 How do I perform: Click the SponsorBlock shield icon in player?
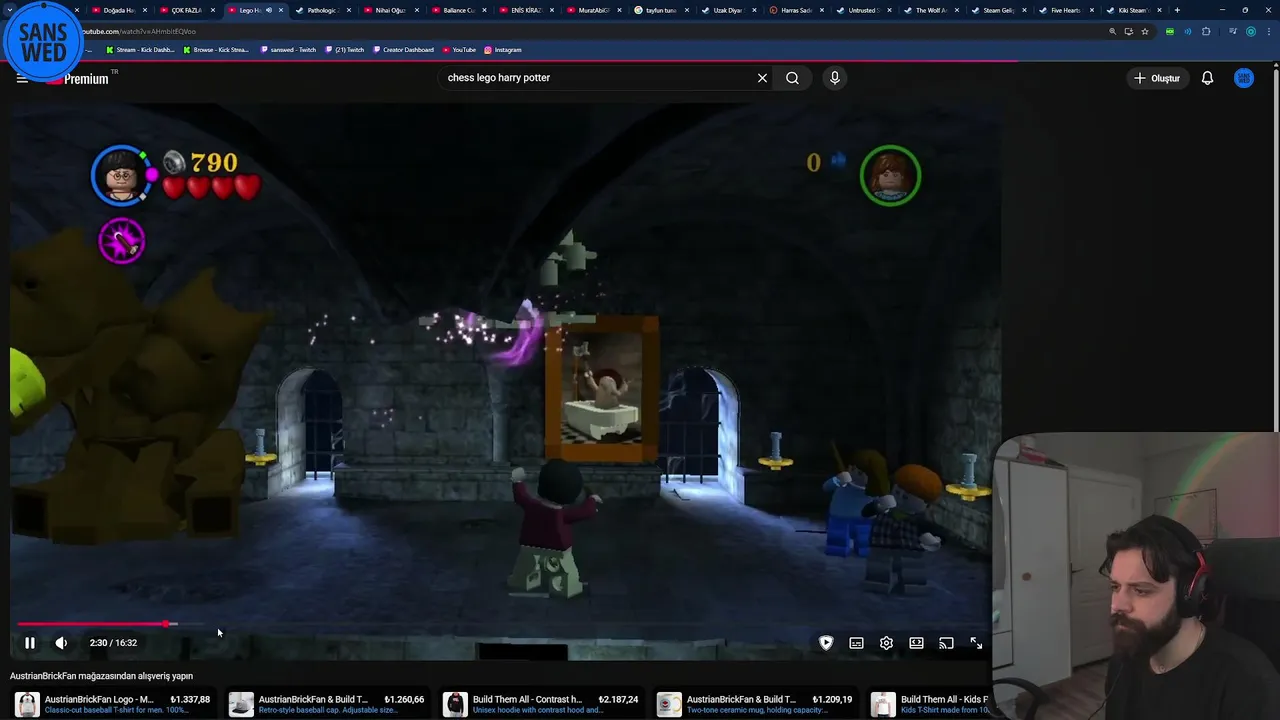tap(826, 643)
